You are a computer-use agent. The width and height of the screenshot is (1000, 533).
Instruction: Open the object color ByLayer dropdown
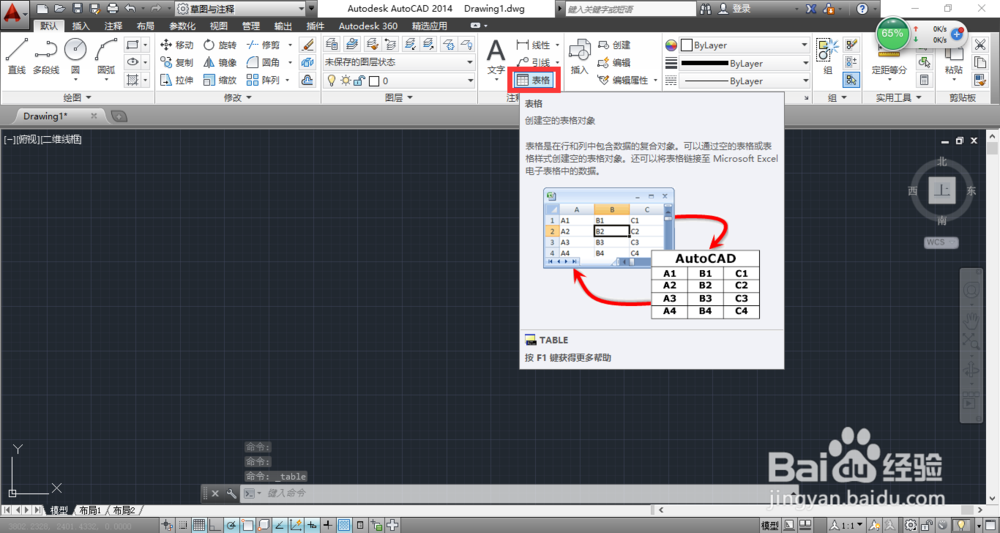[744, 45]
